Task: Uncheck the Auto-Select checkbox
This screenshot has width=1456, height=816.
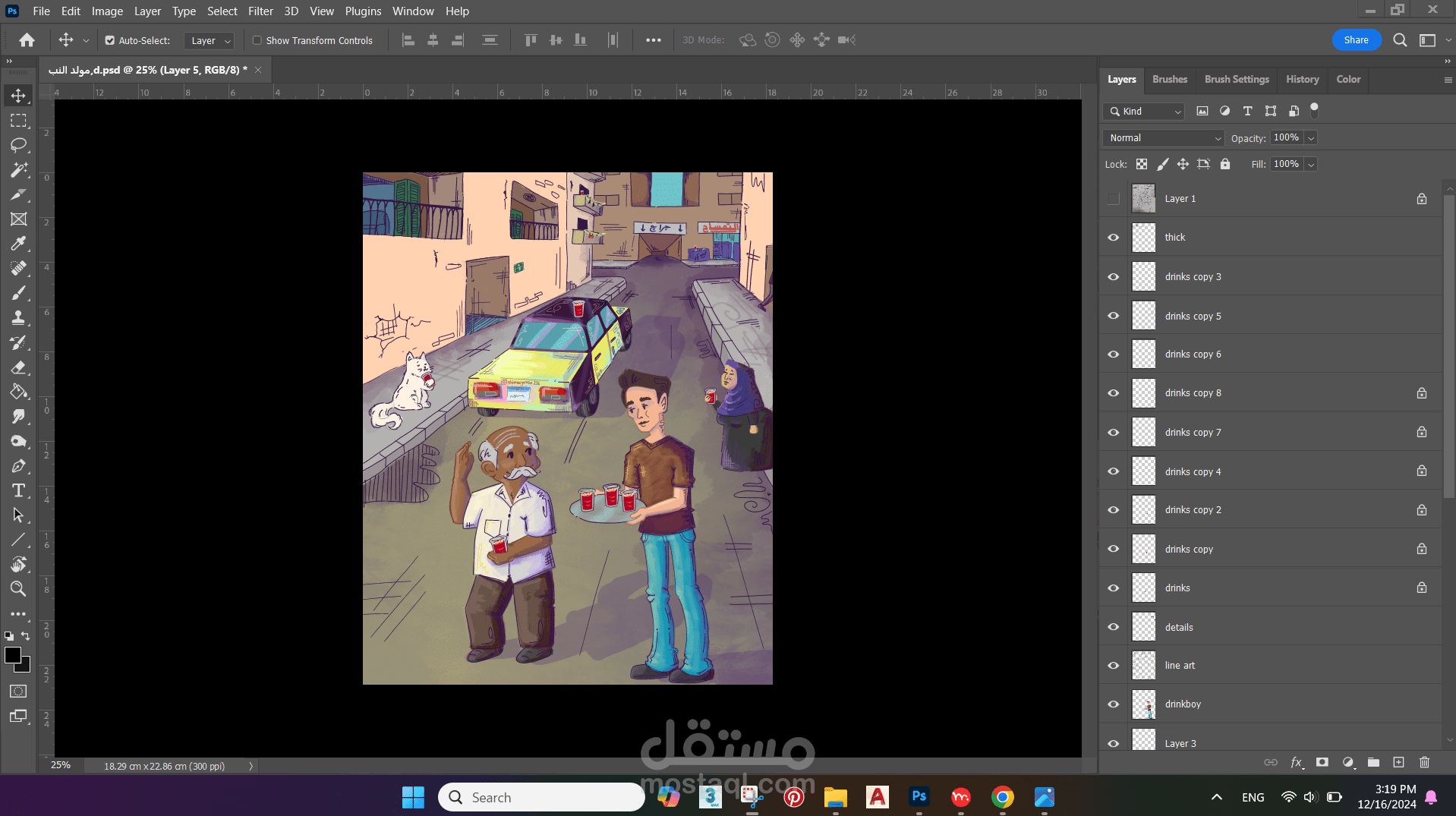Action: (x=110, y=40)
